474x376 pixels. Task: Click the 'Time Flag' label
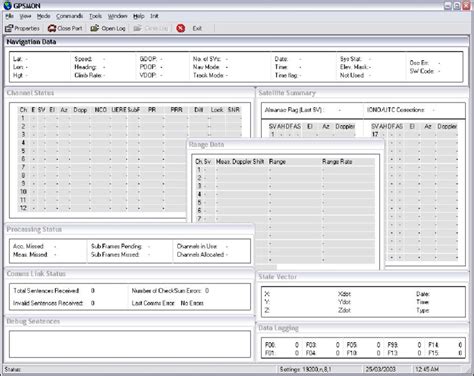[286, 75]
